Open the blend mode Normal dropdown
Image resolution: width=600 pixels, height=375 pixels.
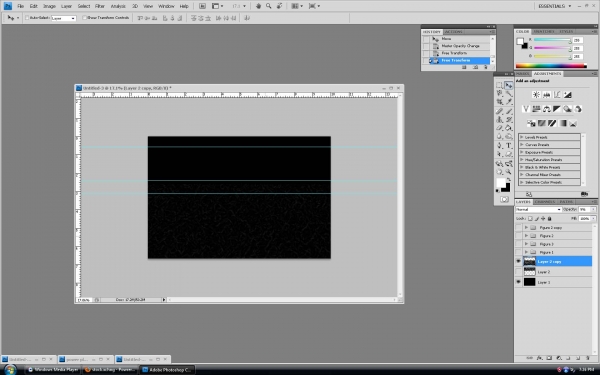coord(538,209)
